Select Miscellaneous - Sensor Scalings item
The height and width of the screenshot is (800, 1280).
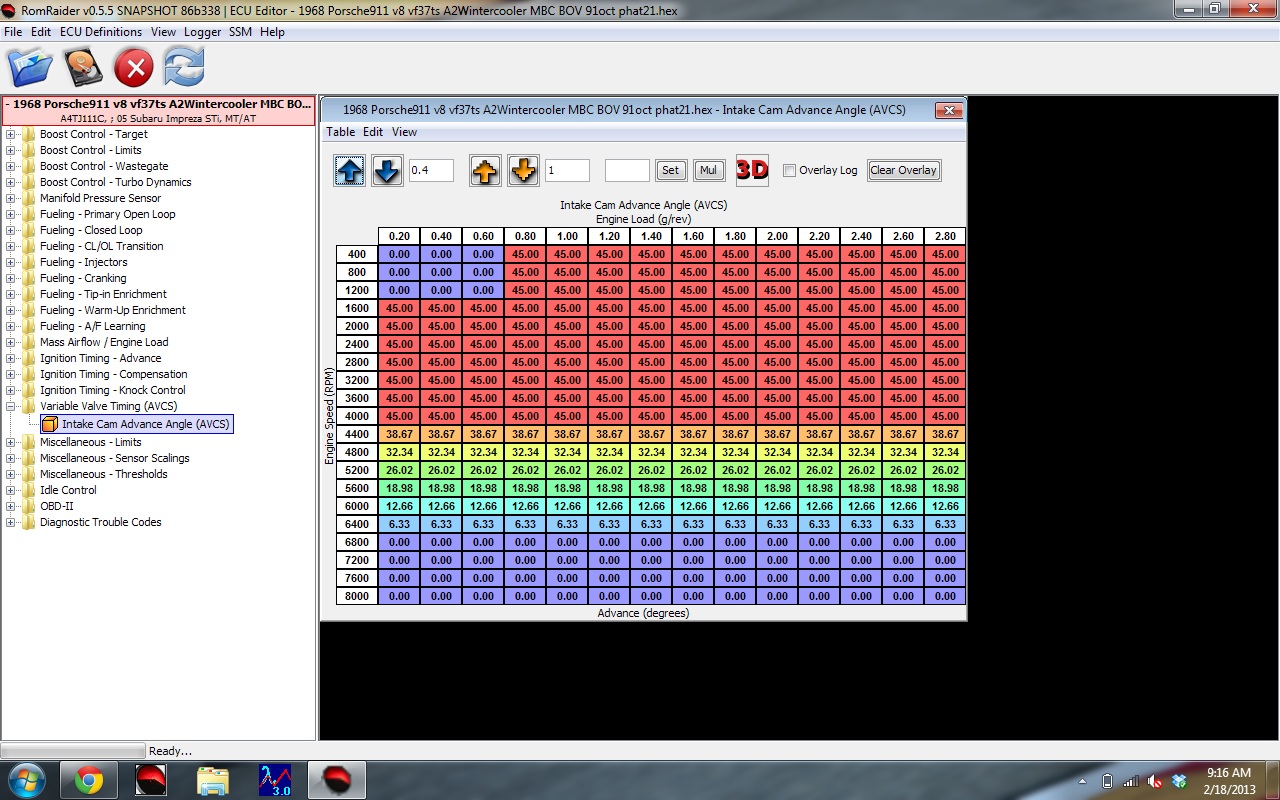coord(114,458)
